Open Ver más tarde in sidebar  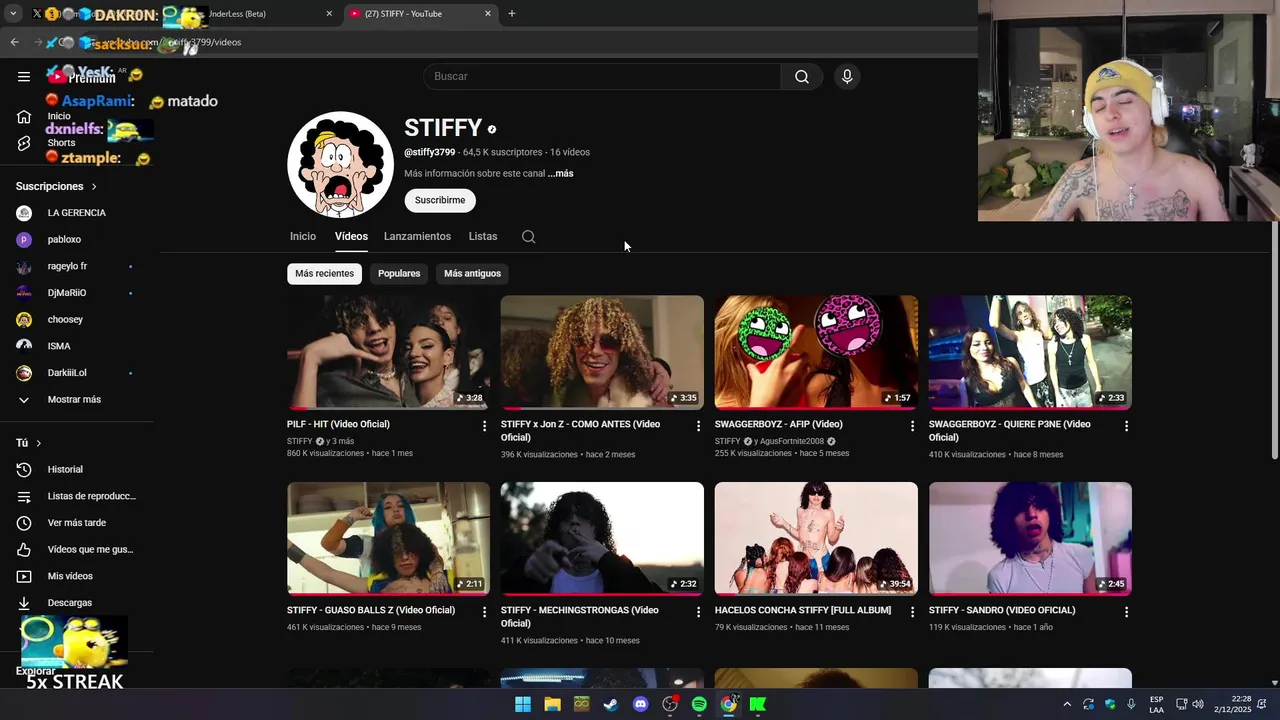77,523
